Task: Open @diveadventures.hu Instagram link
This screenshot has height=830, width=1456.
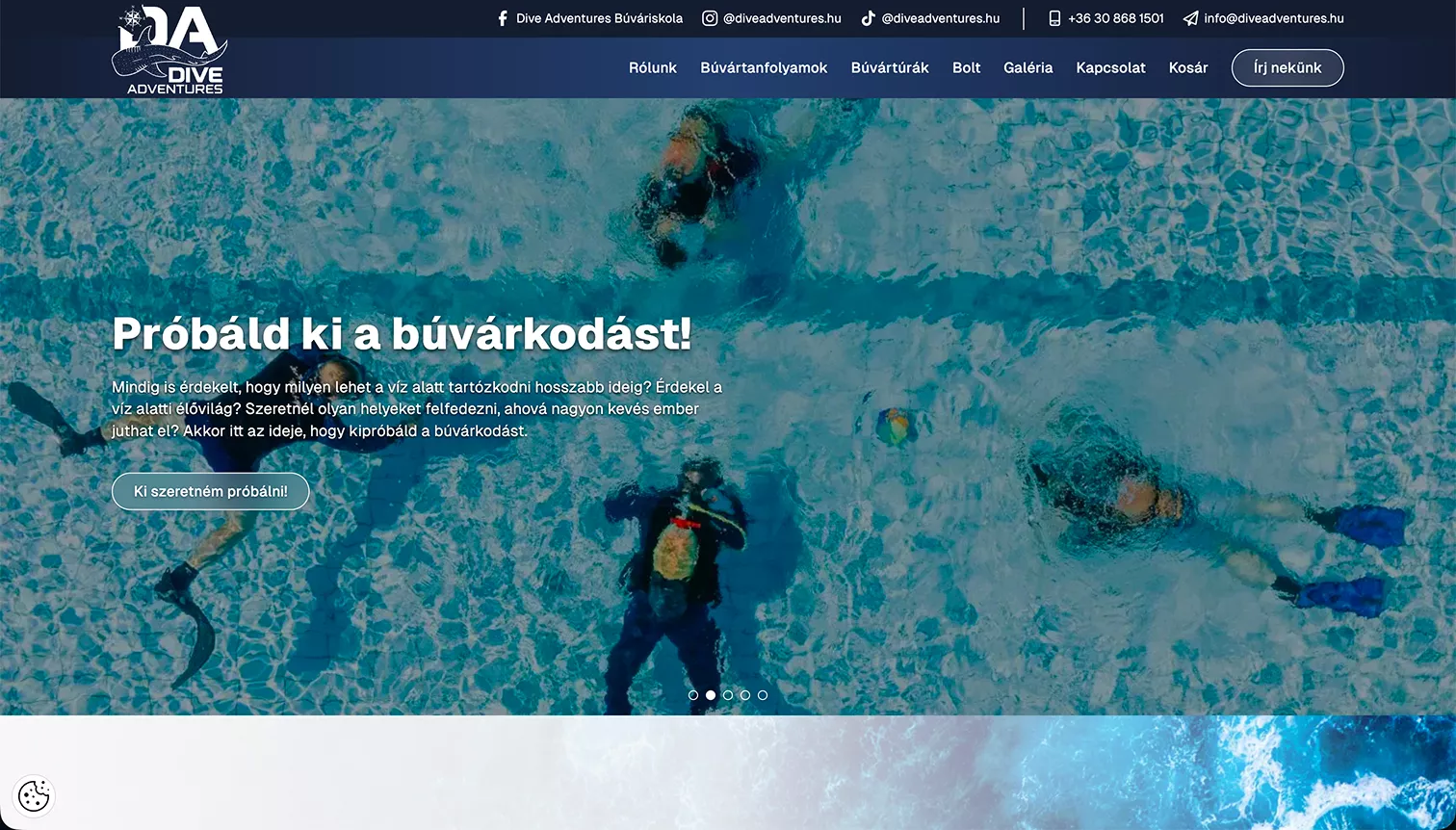Action: [x=782, y=18]
